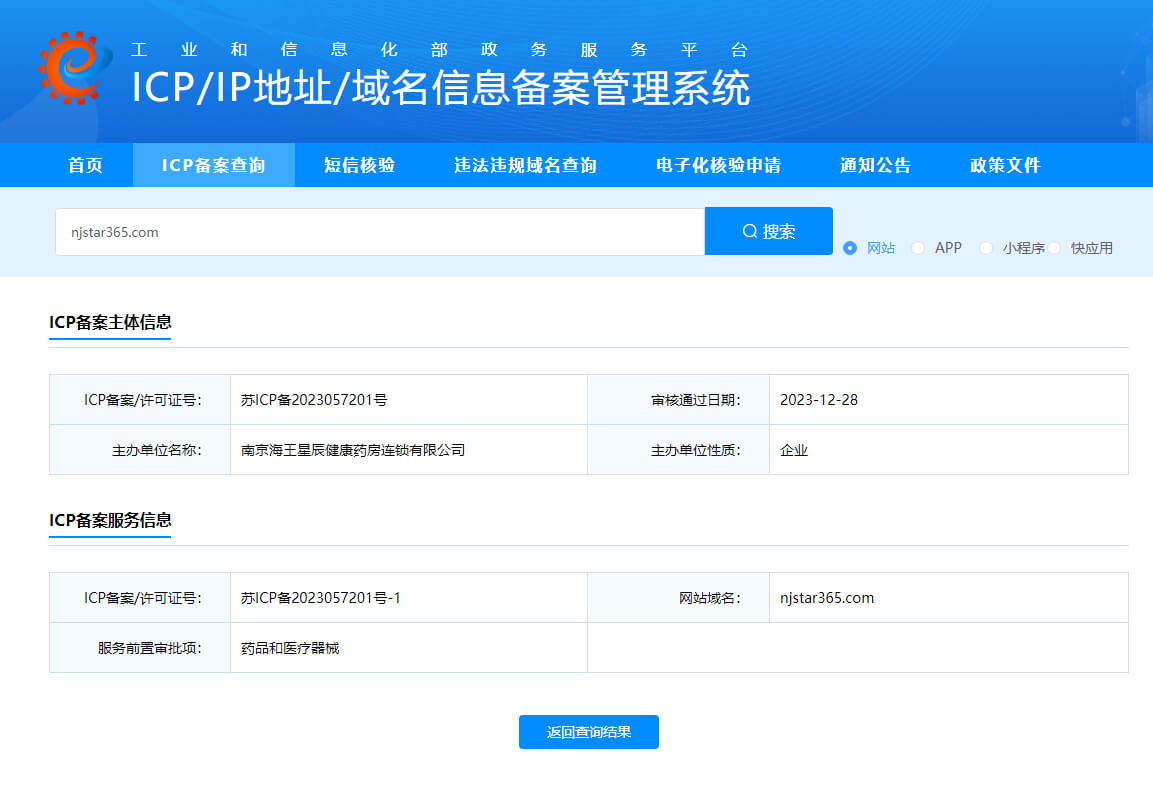Click 工业和信息化部政务服务平台 subtitle text

(x=439, y=49)
